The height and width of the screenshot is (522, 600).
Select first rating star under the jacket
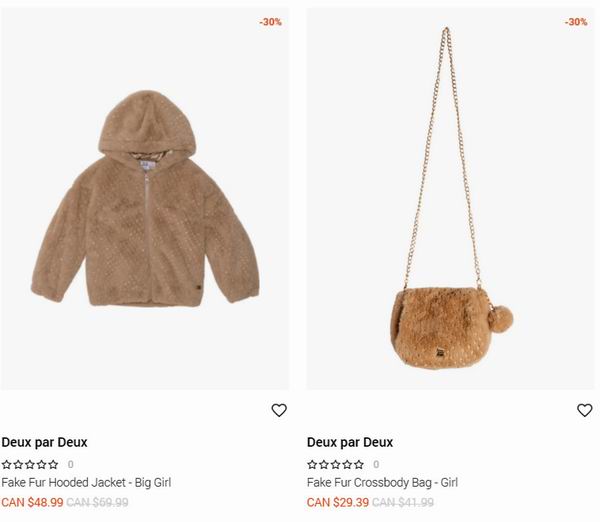[x=7, y=465]
